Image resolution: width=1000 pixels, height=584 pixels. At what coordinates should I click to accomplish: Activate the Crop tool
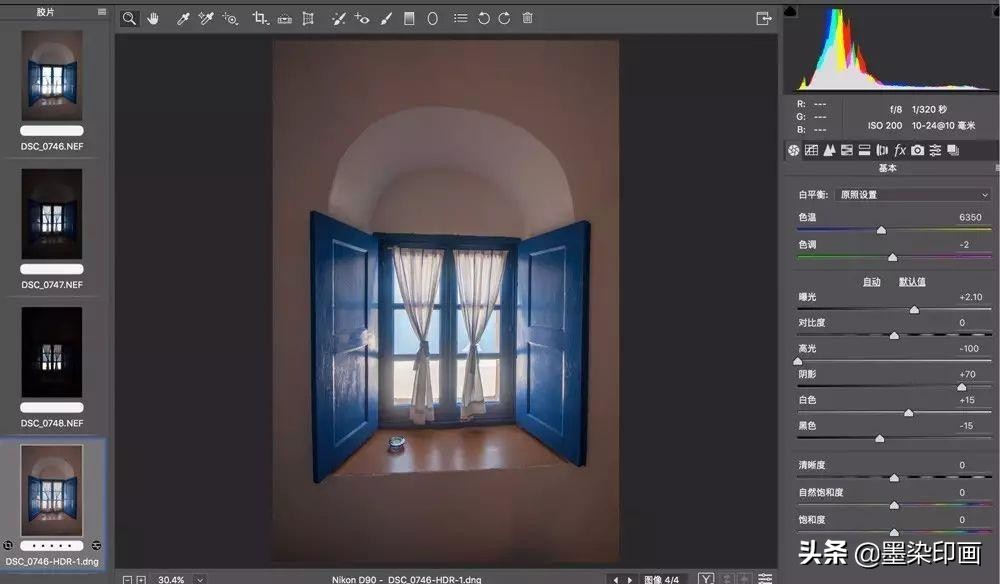[x=260, y=18]
